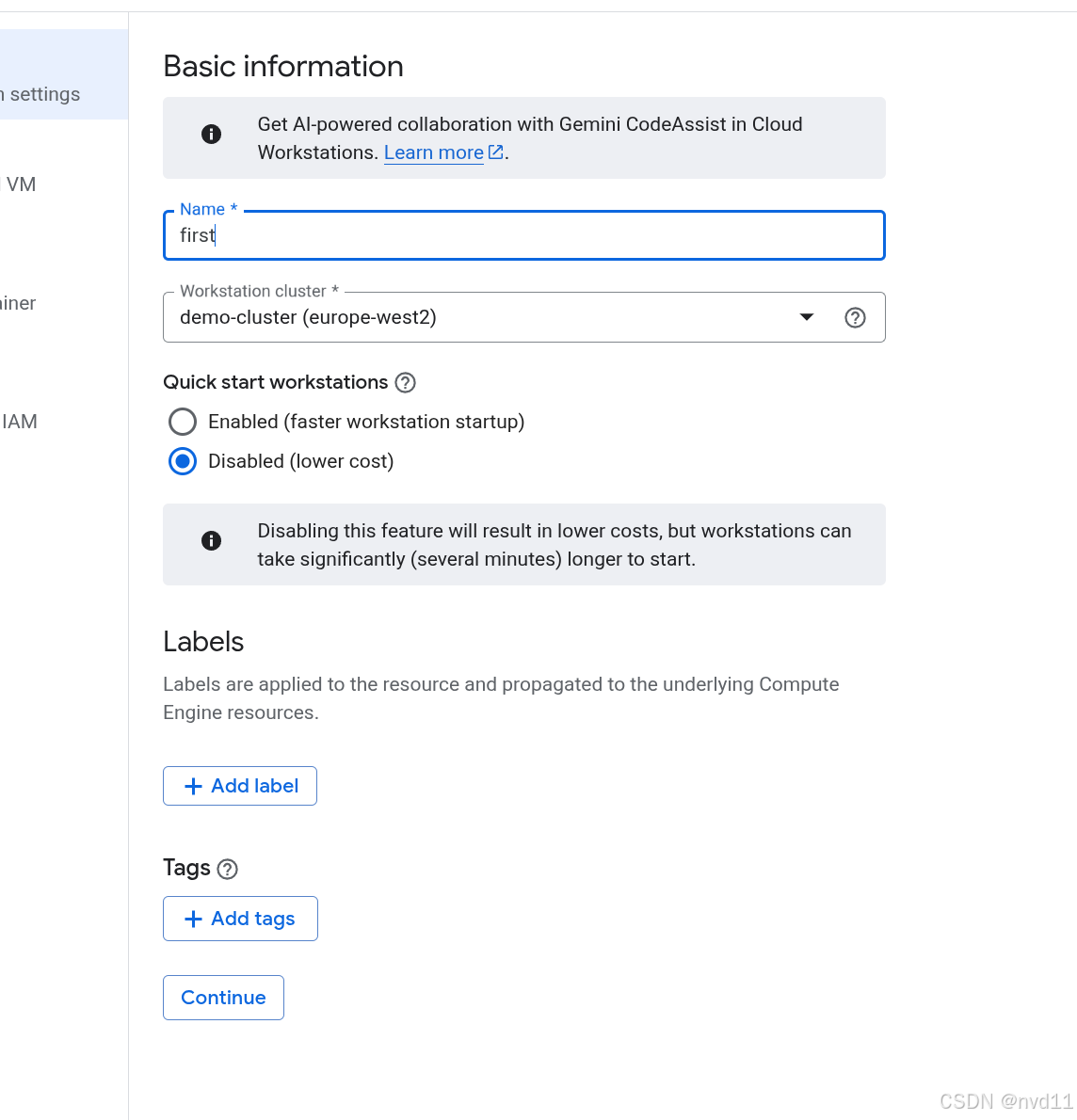Click the plus icon on Add tags
This screenshot has height=1120, width=1077.
(x=193, y=920)
